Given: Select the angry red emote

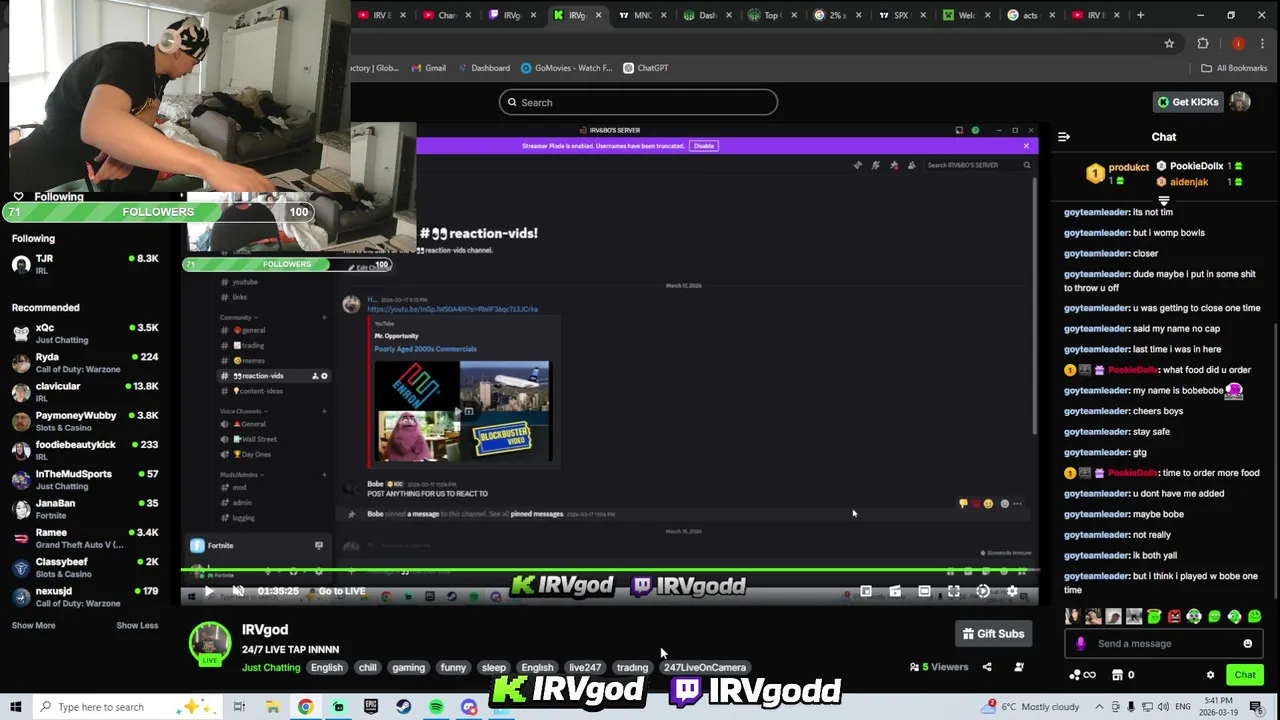Looking at the screenshot, I should (1174, 617).
